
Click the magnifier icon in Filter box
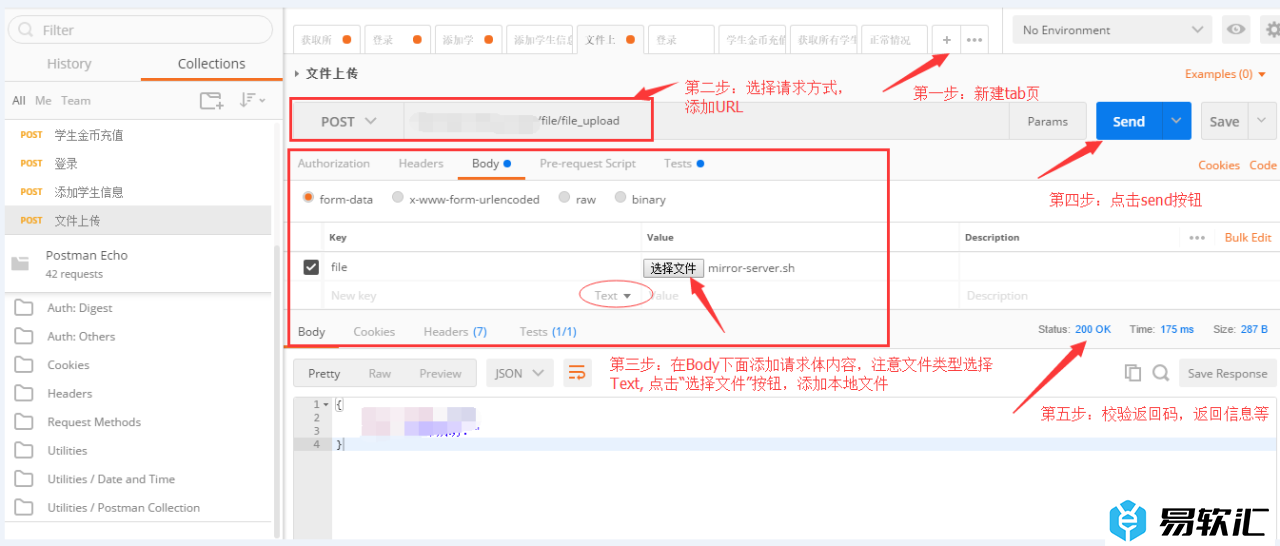pos(27,30)
